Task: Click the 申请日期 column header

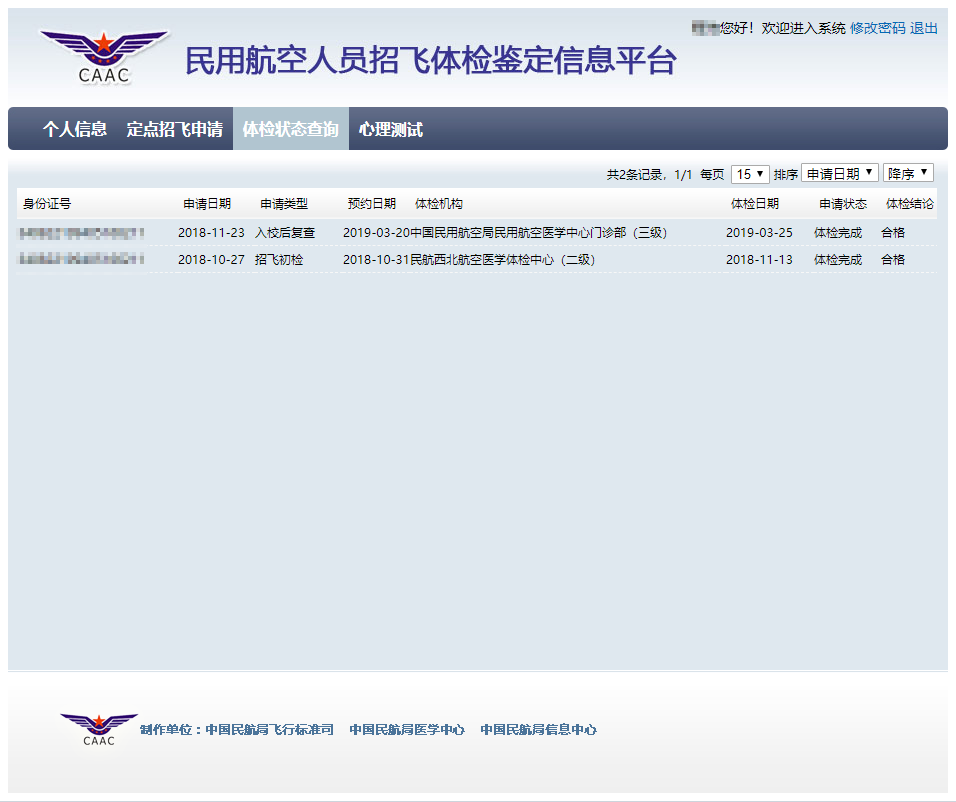Action: [x=207, y=203]
